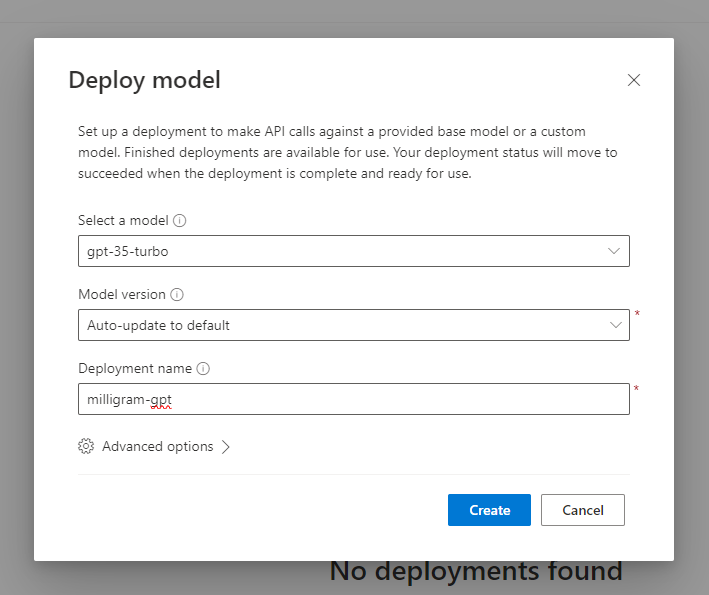Click info icon next to Deployment name
Screen dimensions: 709x595
point(203,369)
